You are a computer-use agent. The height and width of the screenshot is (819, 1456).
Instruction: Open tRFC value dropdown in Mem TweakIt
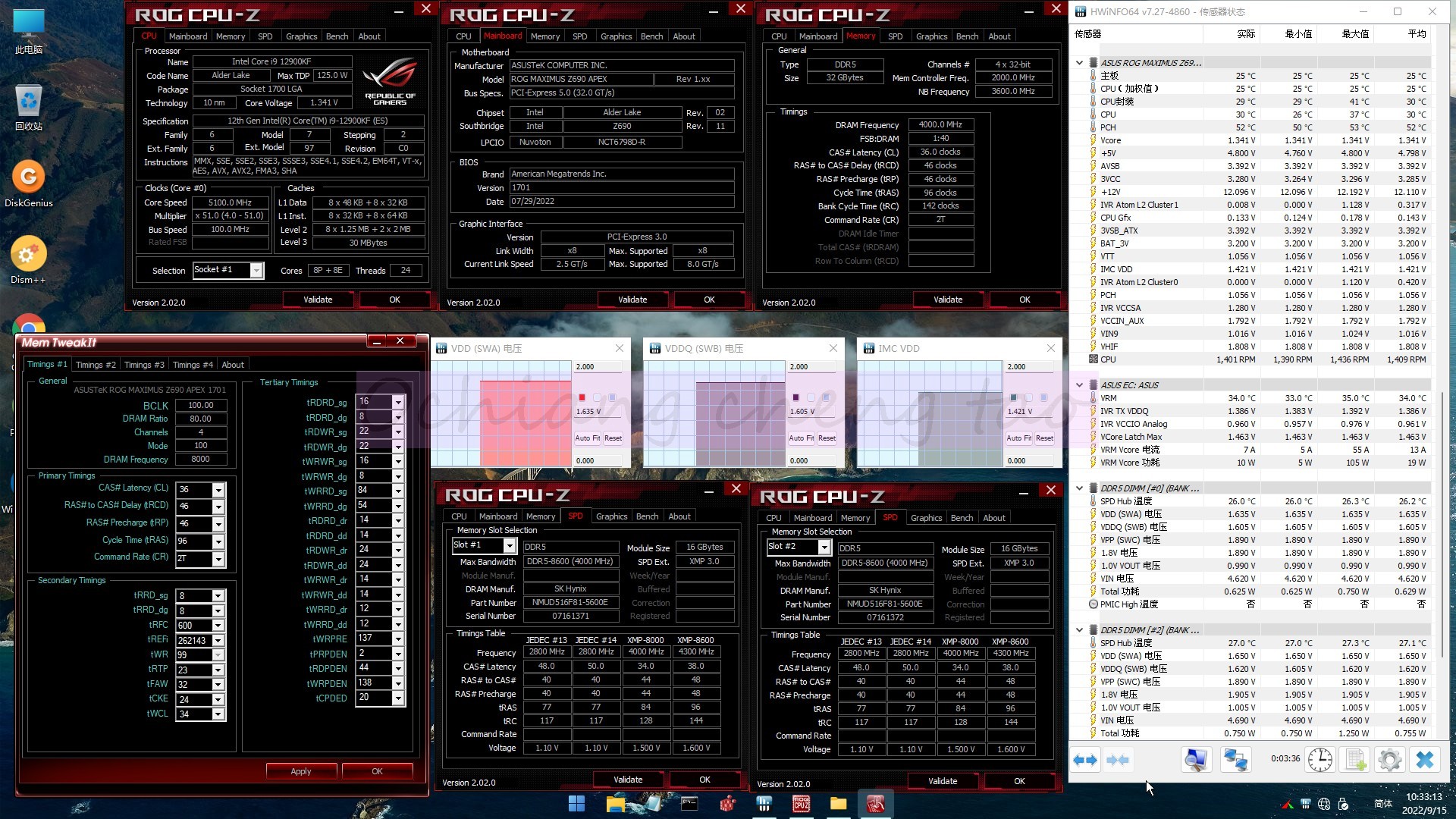218,626
